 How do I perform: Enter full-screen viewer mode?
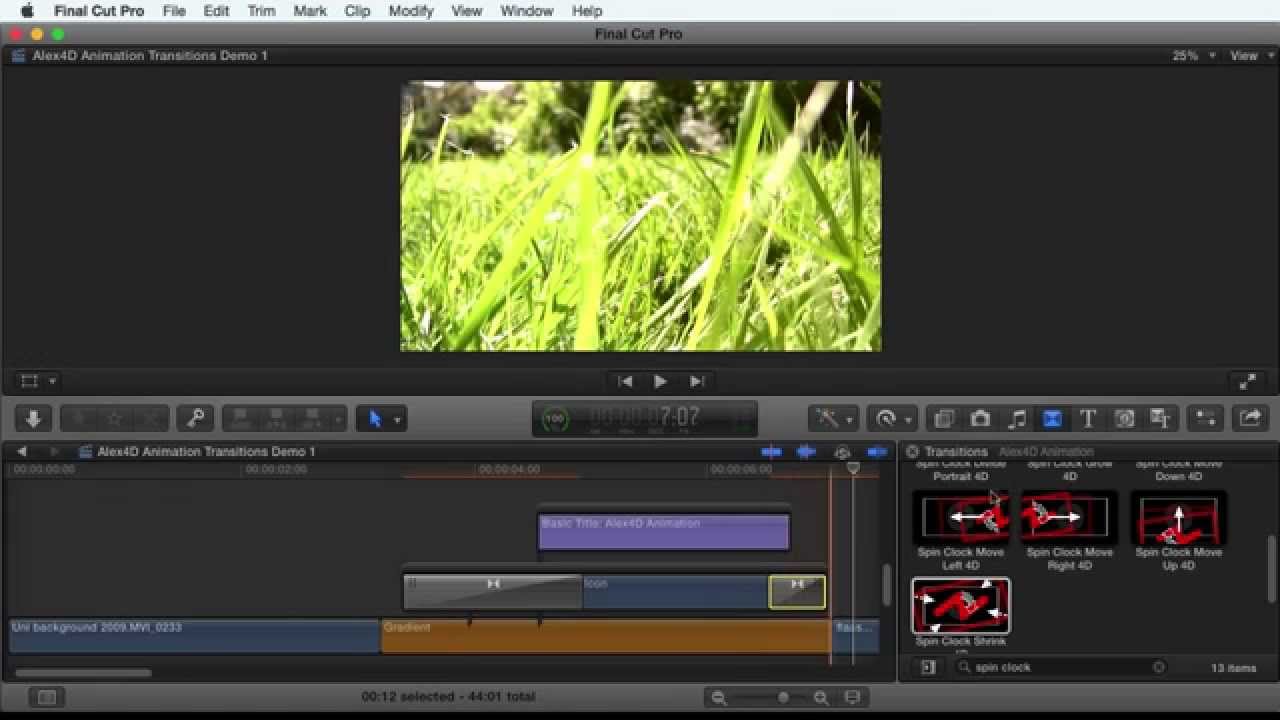point(1247,381)
